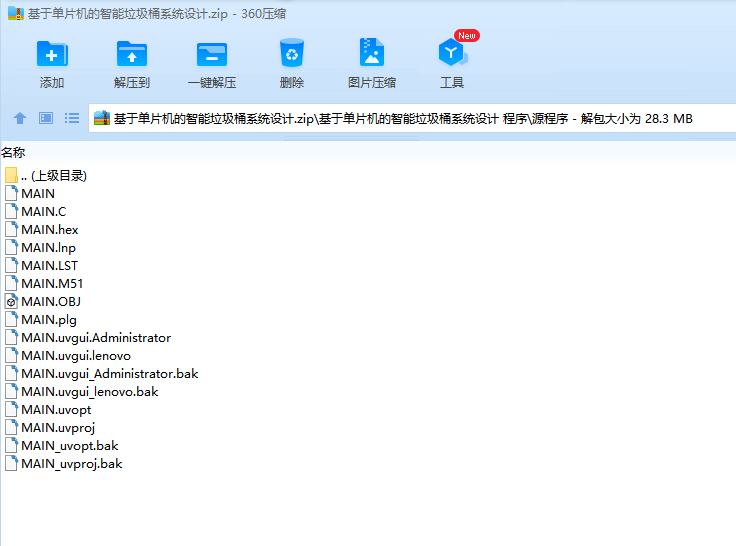736x546 pixels.
Task: Click the file icon beside MAIN.uvproj
Action: [11, 428]
